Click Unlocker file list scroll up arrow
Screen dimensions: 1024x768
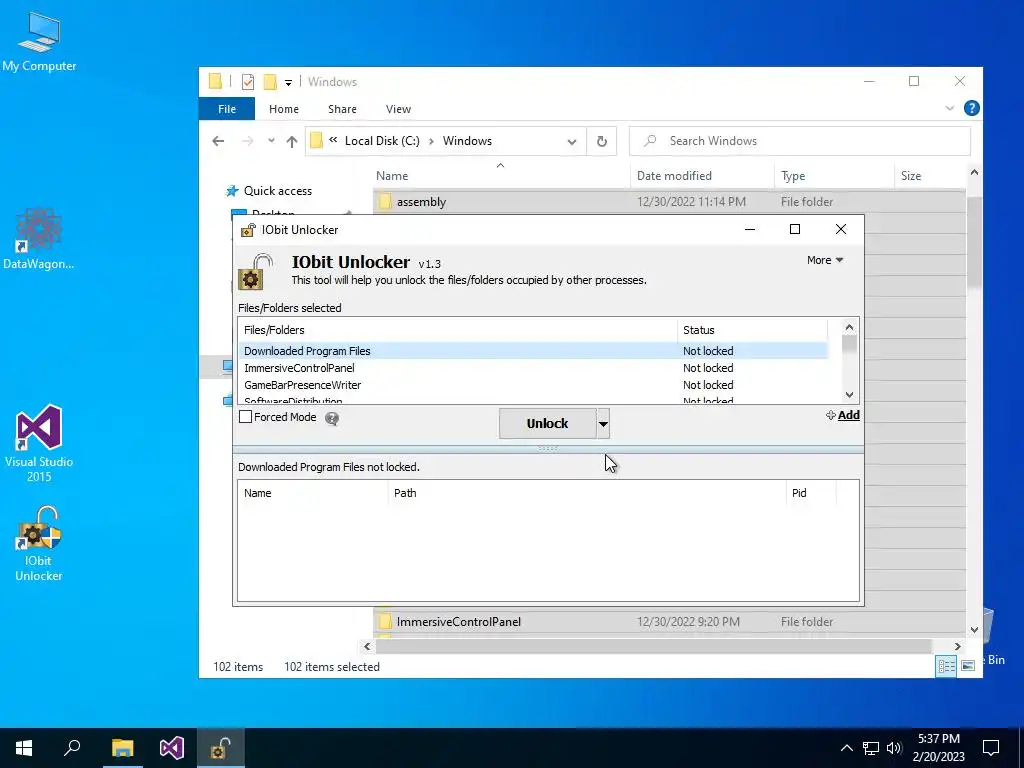pos(849,327)
